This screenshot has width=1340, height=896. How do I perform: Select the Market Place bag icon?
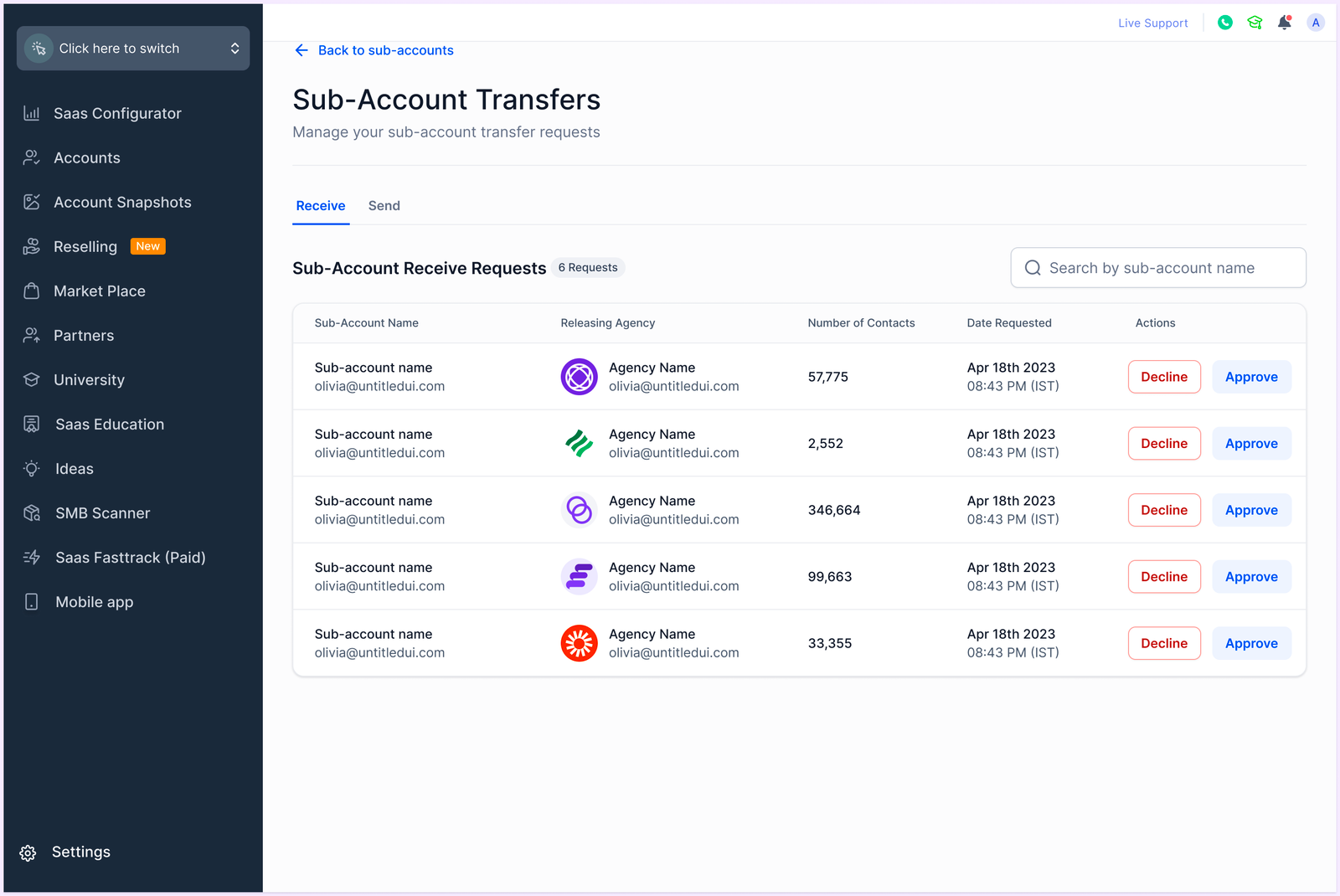point(32,291)
